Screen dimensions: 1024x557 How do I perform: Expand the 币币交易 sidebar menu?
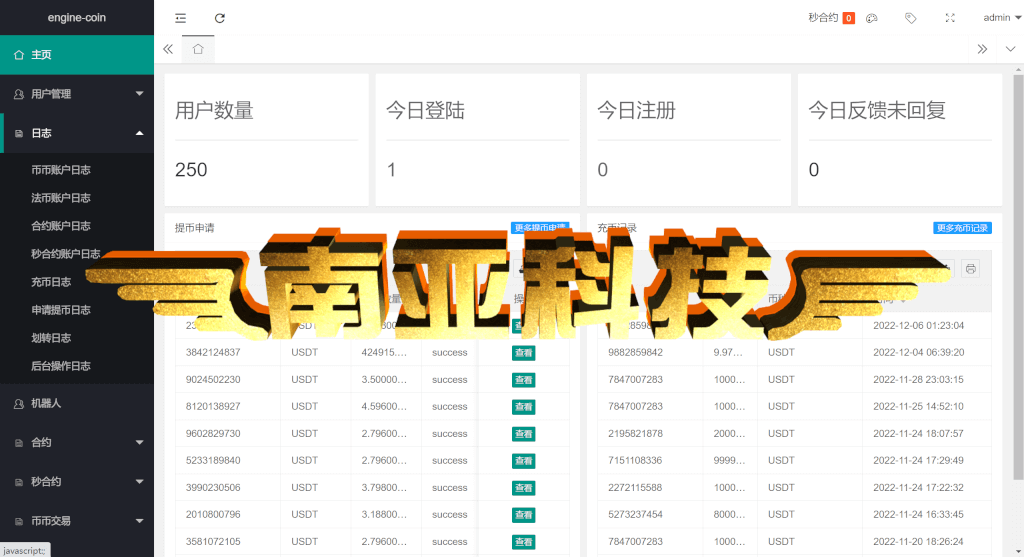[77, 521]
